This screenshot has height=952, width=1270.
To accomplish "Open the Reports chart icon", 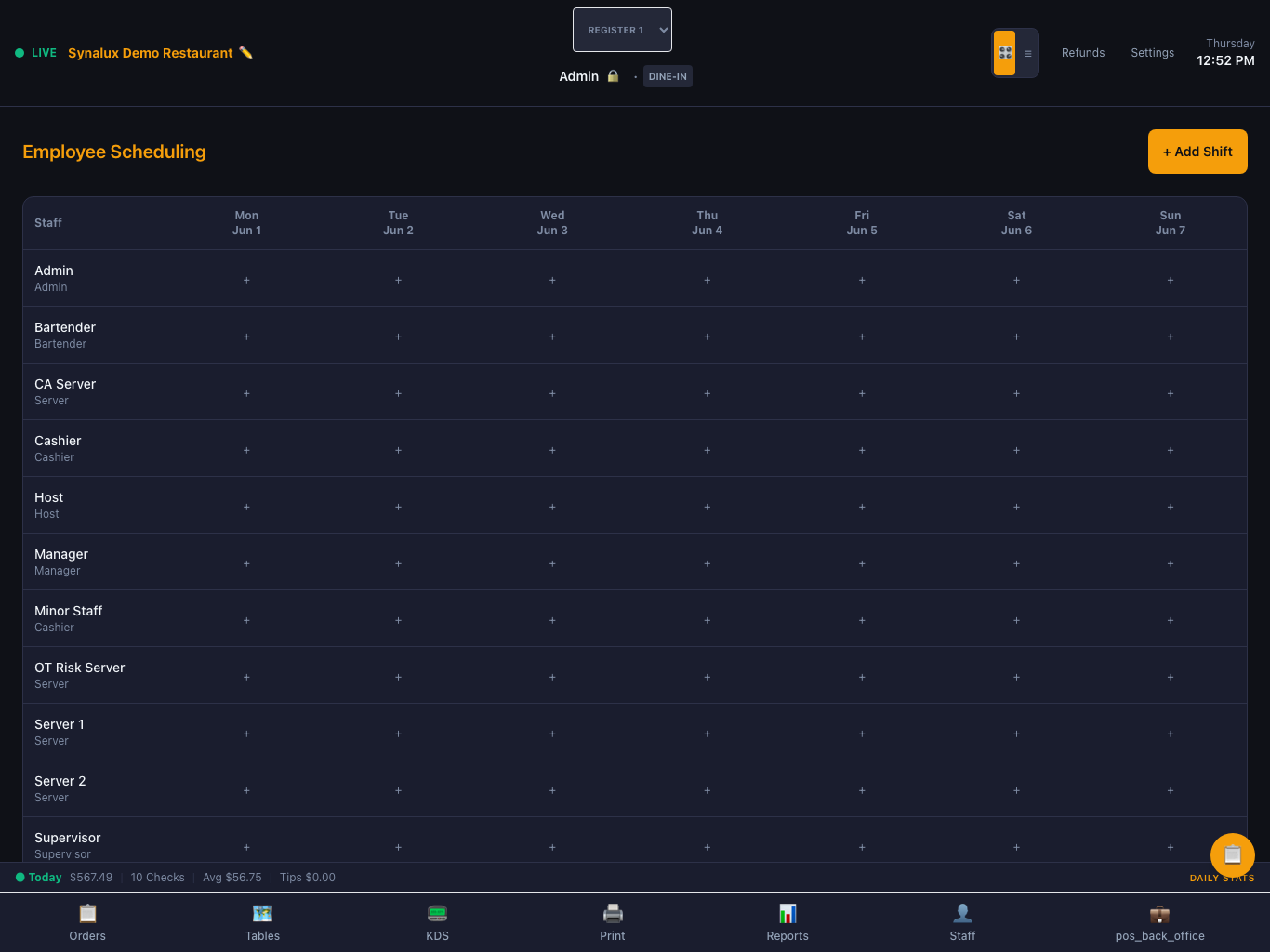I will pyautogui.click(x=787, y=913).
